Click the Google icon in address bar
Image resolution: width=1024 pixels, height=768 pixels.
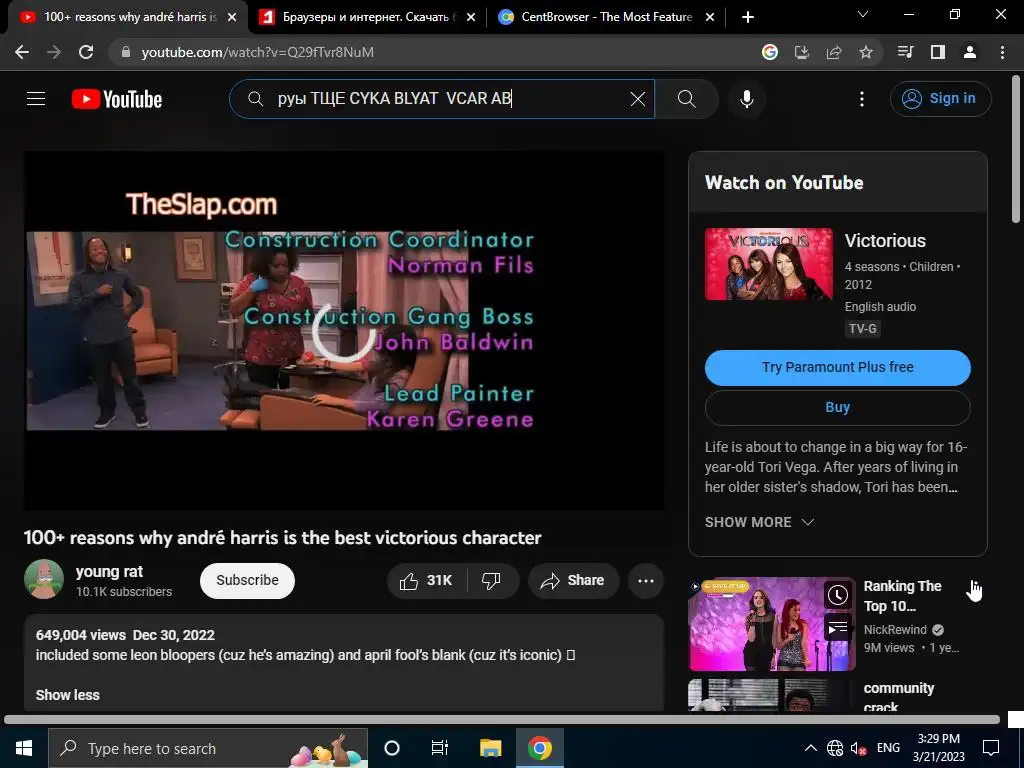coord(770,52)
